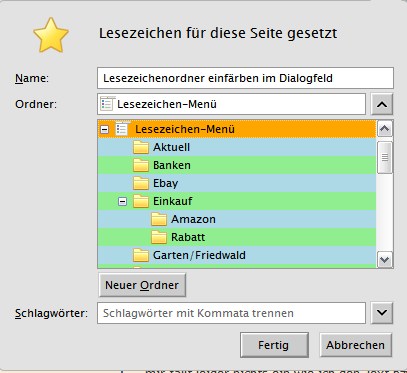407x373 pixels.
Task: Click the Abbrechen button
Action: pyautogui.click(x=355, y=345)
